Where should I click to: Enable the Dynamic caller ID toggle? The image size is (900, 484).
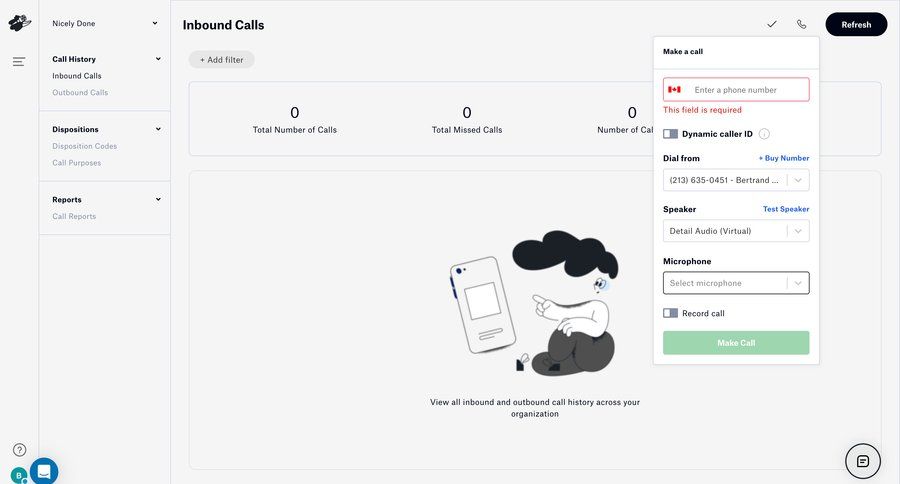(x=670, y=134)
